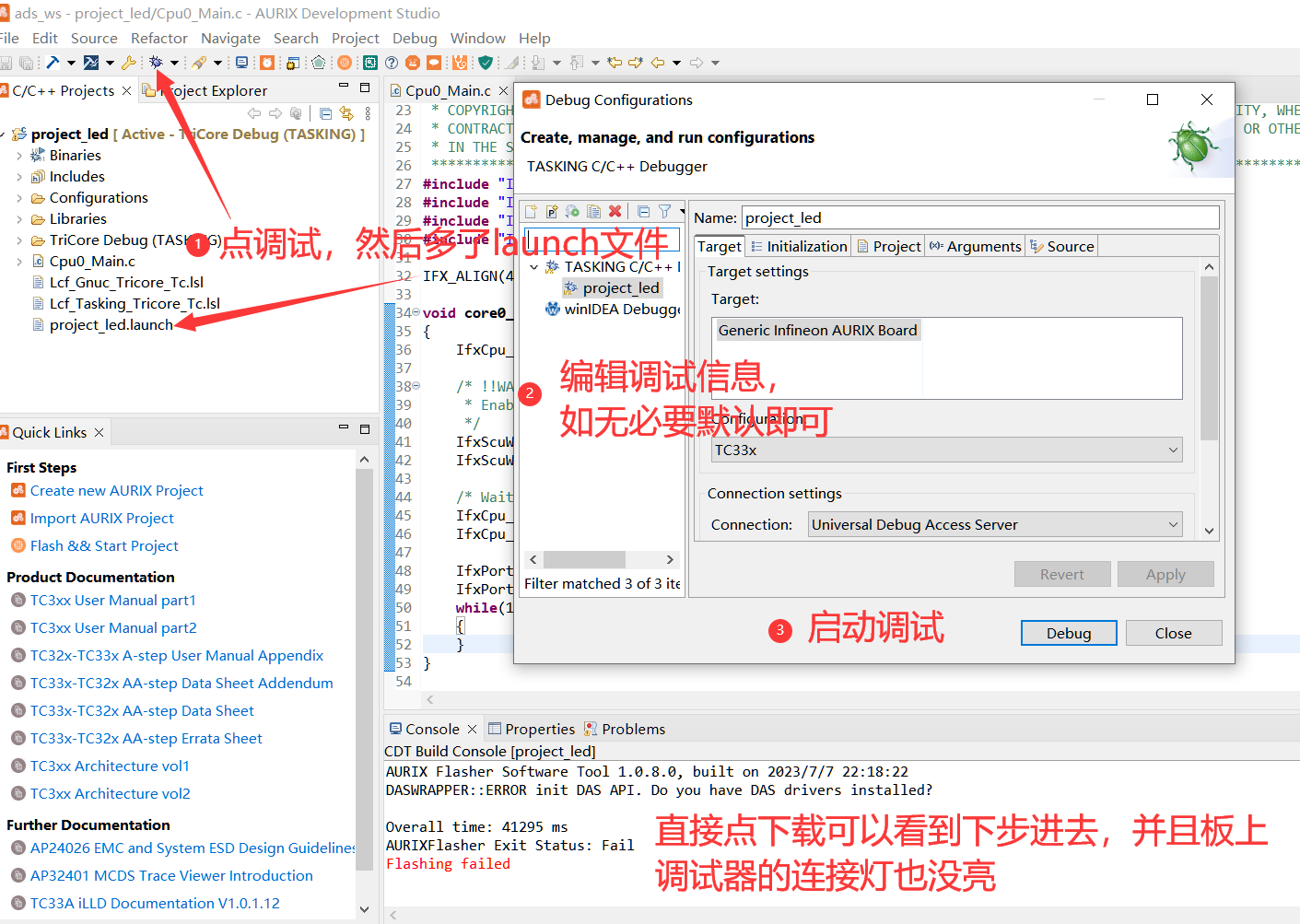Open Create new AURIX Project link
1300x924 pixels.
(x=117, y=491)
